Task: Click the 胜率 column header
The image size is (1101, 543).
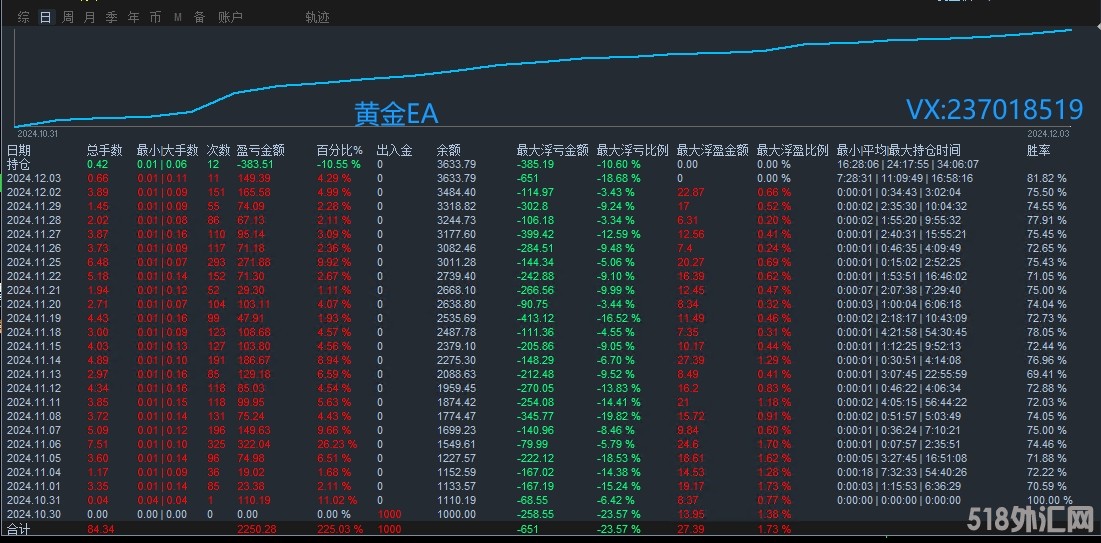Action: 1039,151
